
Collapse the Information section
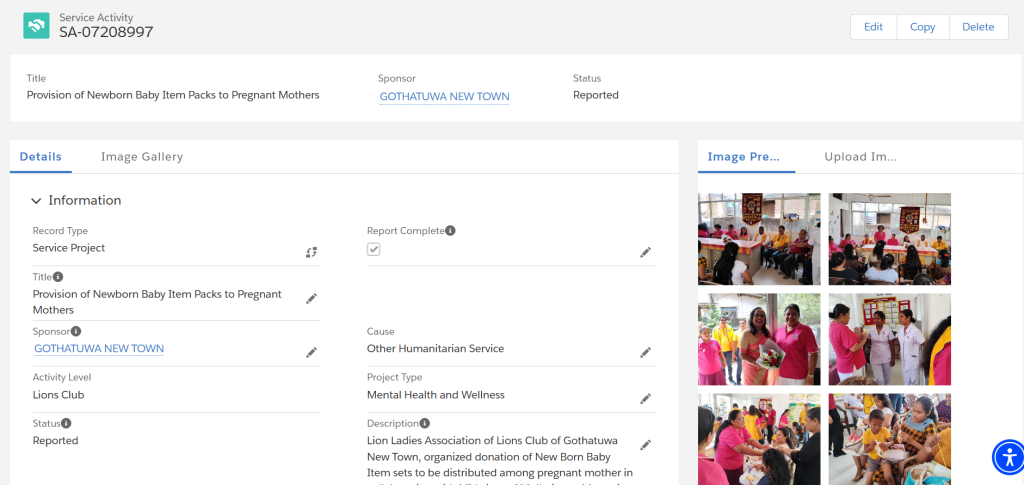[x=37, y=201]
